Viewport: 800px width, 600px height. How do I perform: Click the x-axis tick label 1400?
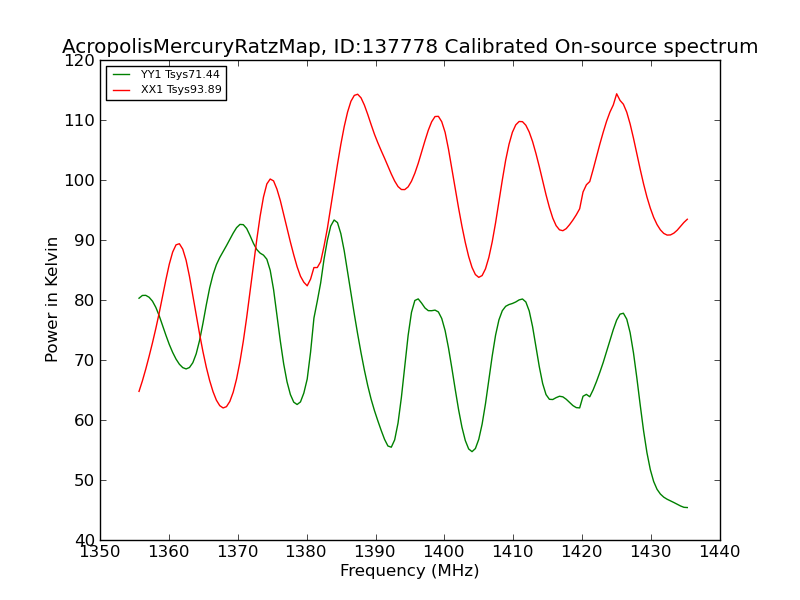pos(444,552)
